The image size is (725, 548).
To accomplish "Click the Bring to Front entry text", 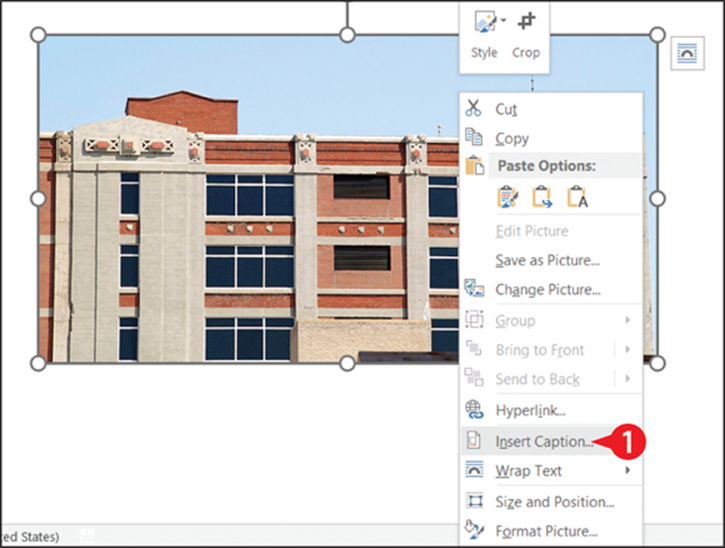I will pos(540,350).
